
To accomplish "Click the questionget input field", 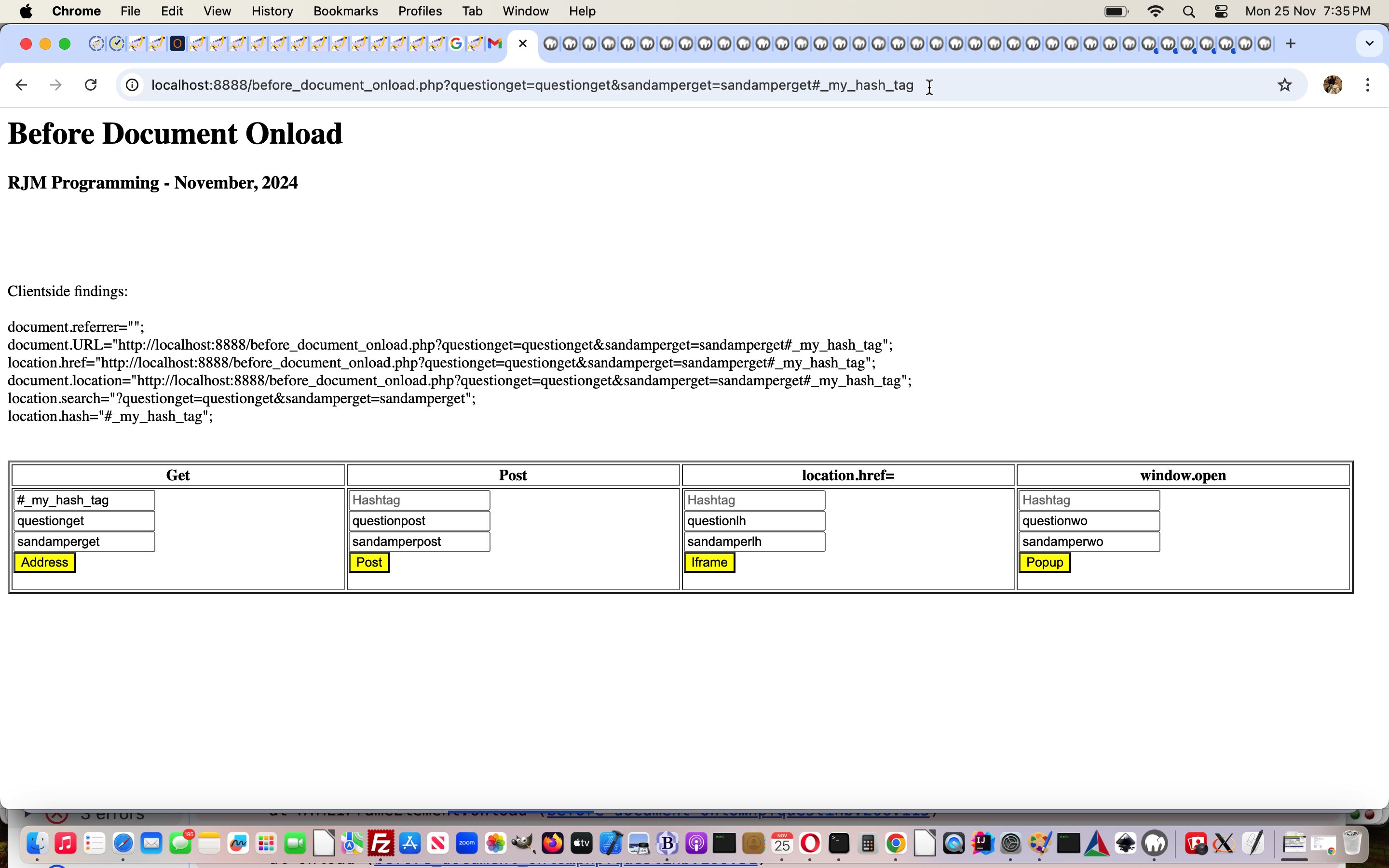I will click(x=84, y=521).
